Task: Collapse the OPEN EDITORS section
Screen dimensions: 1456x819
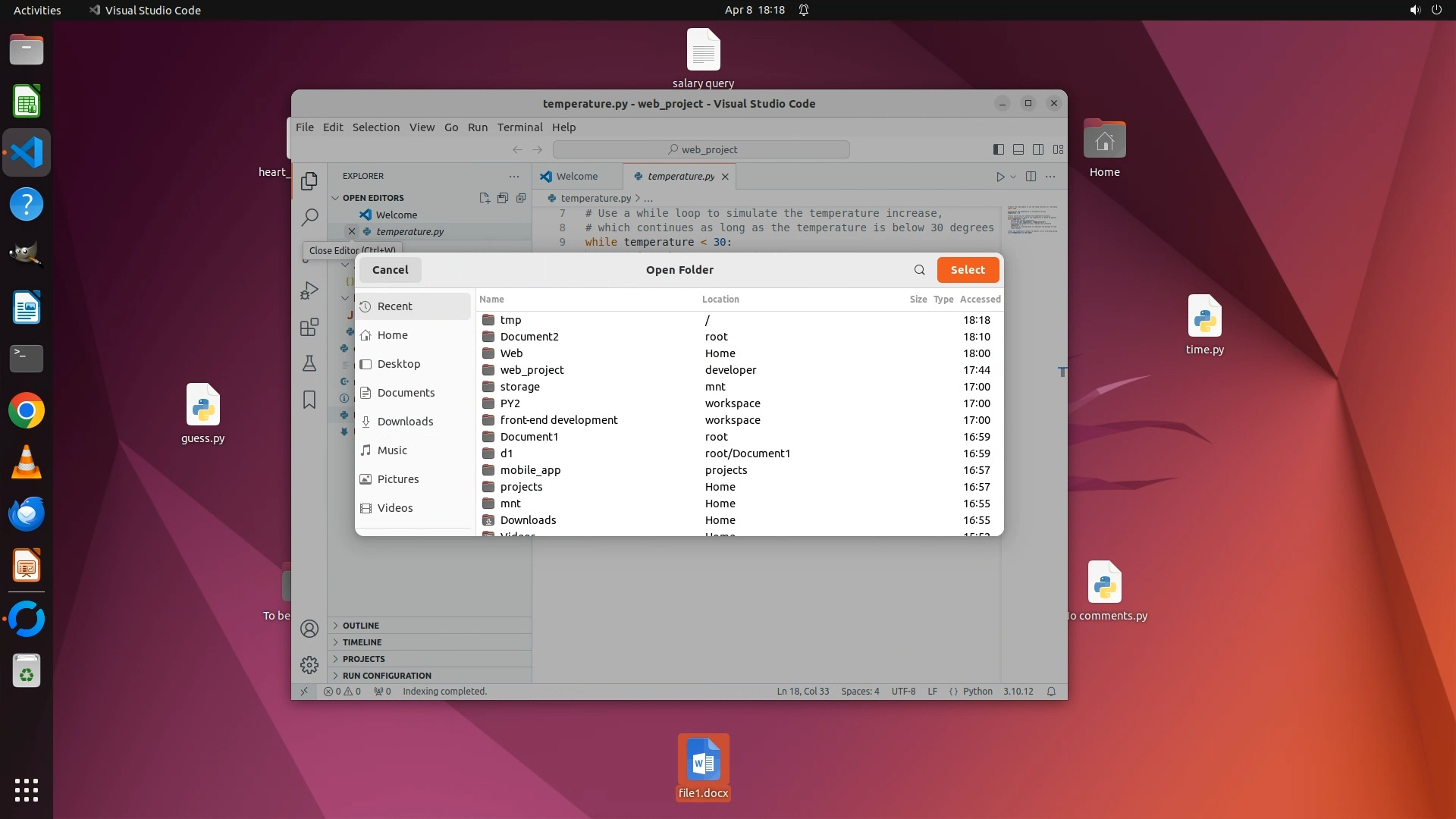Action: click(x=336, y=198)
